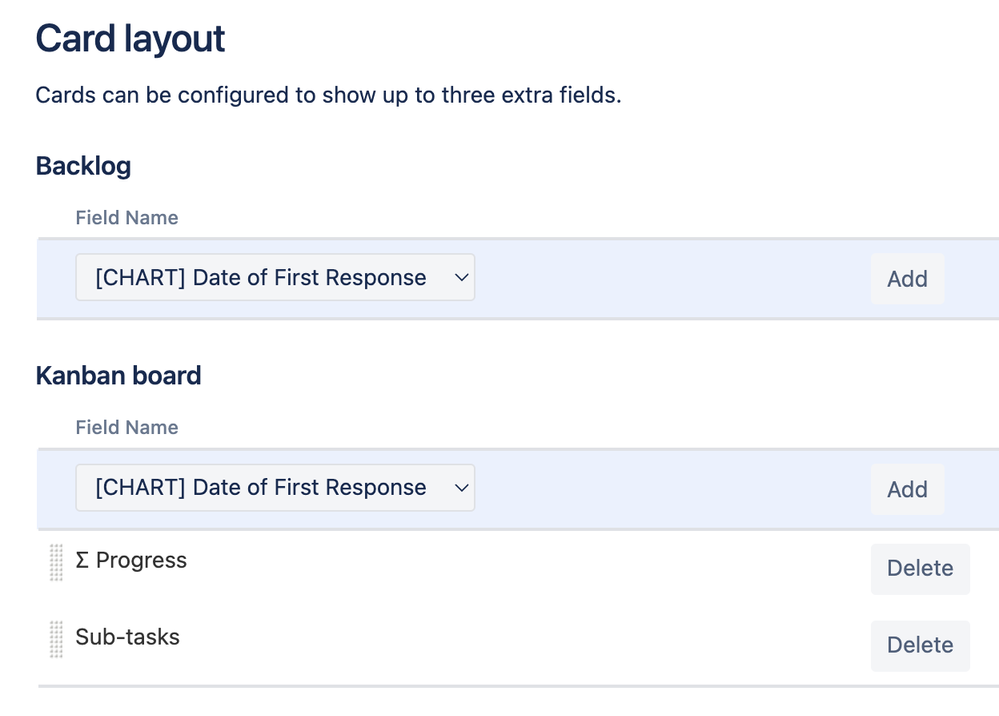
Task: Click the chevron on the Backlog field dropdown
Action: (x=460, y=277)
